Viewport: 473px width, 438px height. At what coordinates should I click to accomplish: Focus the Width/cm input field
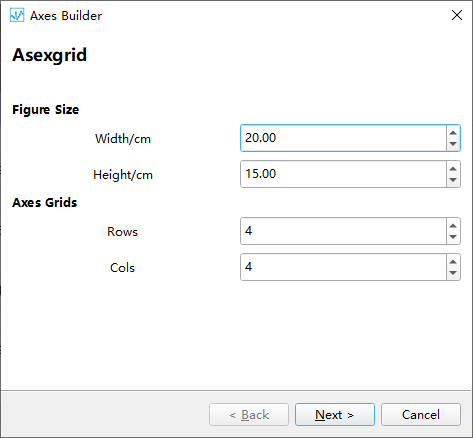point(343,138)
